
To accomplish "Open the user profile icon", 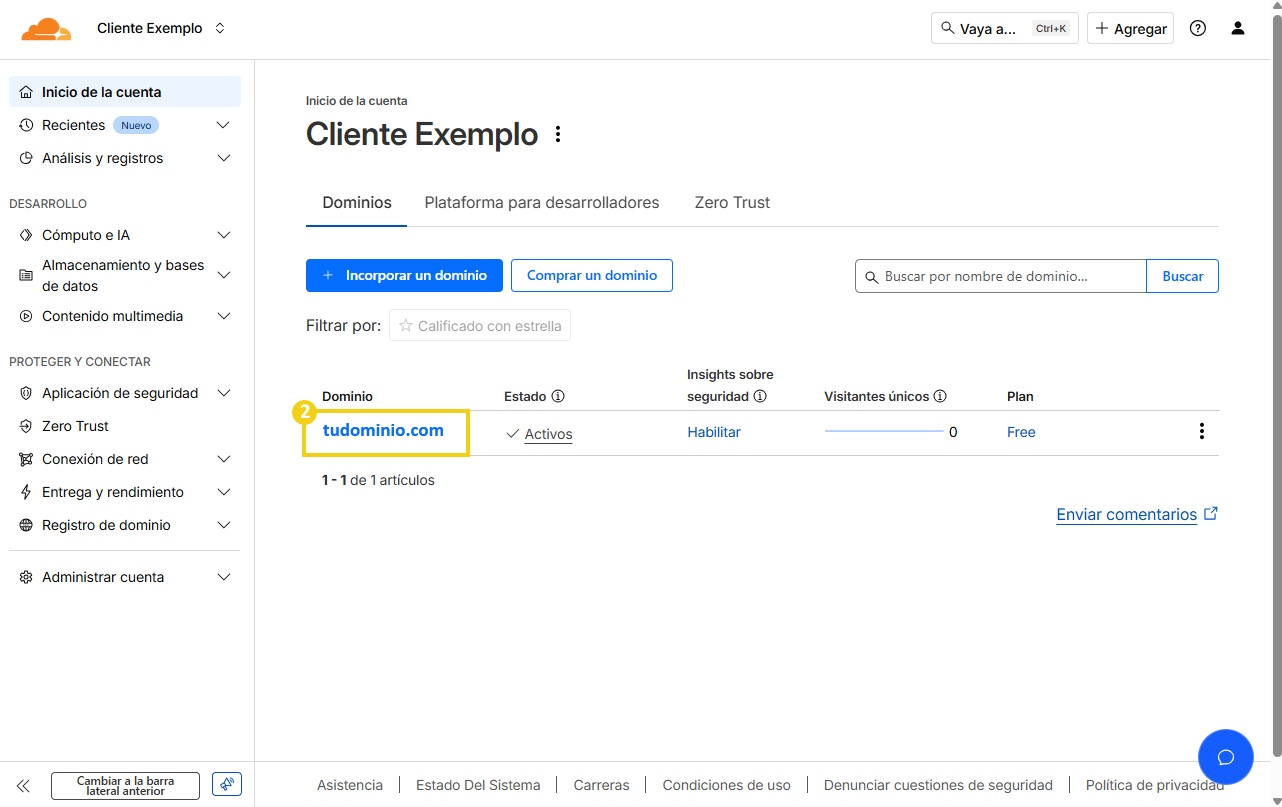I will [1237, 28].
